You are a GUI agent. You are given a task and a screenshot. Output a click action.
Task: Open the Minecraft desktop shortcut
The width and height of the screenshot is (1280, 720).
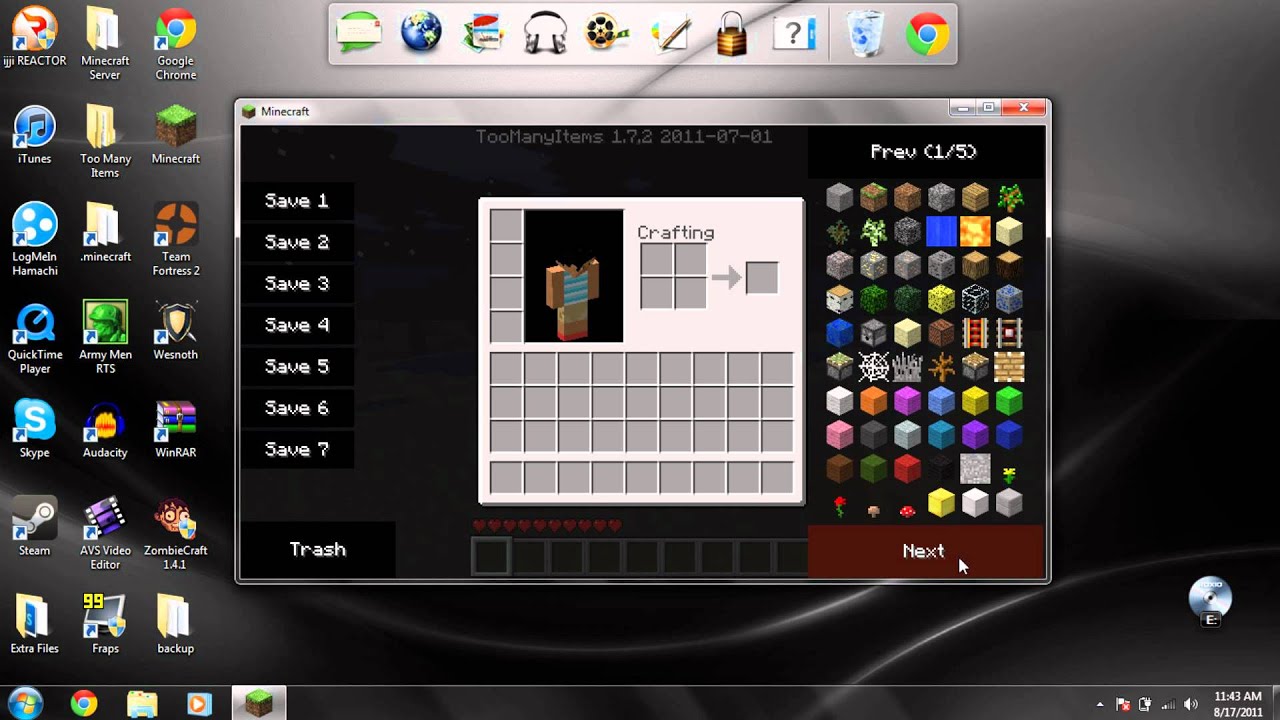[175, 135]
